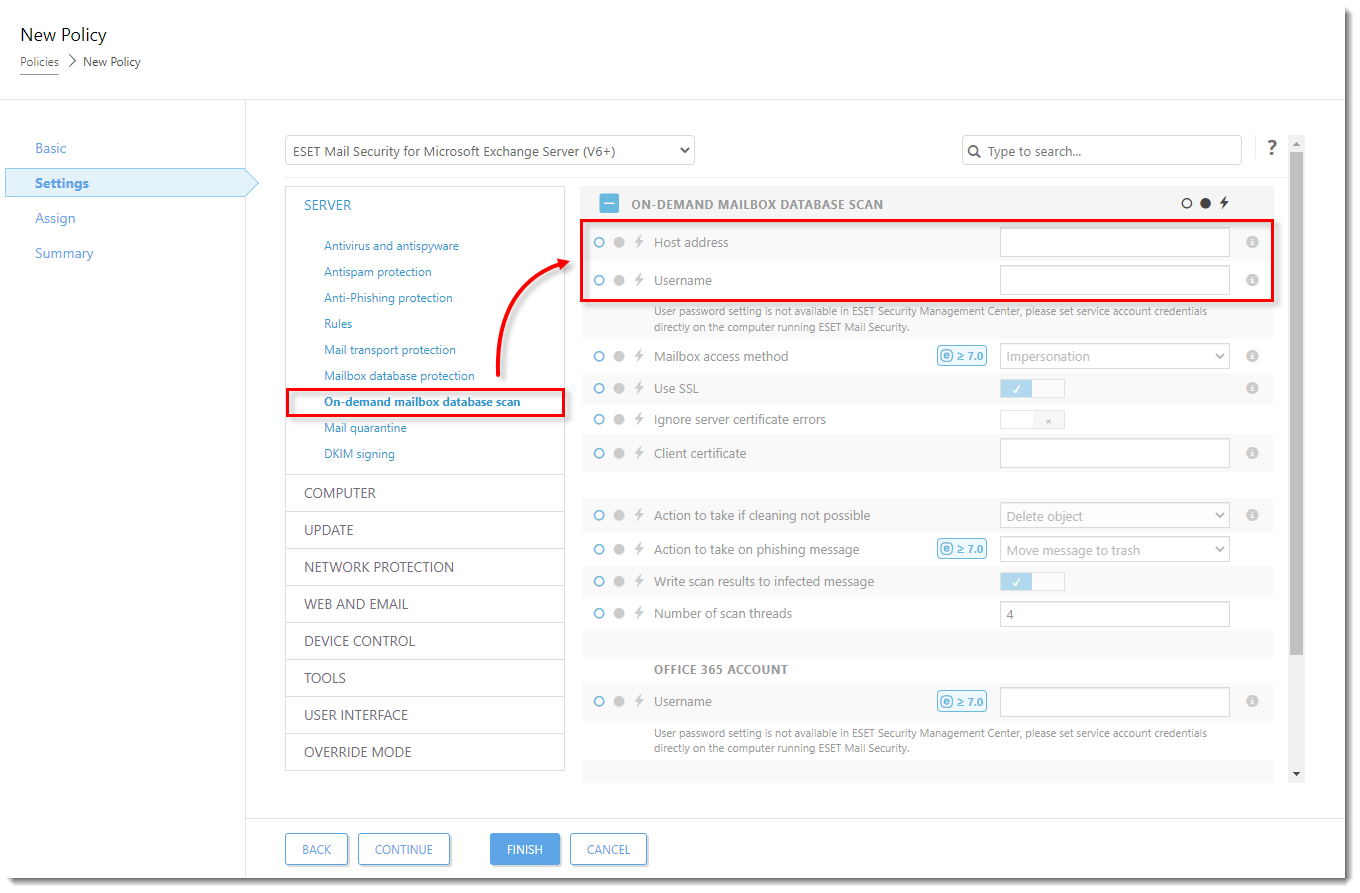Click the version 7.0 badge for Mailbox access method

(962, 355)
